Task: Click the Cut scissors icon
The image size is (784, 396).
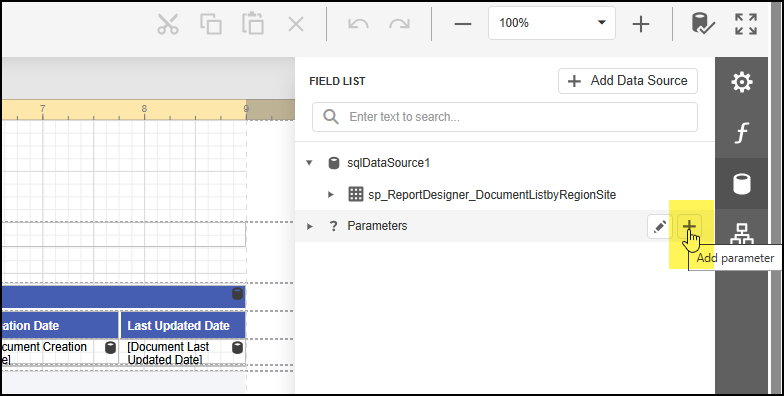Action: coord(168,24)
